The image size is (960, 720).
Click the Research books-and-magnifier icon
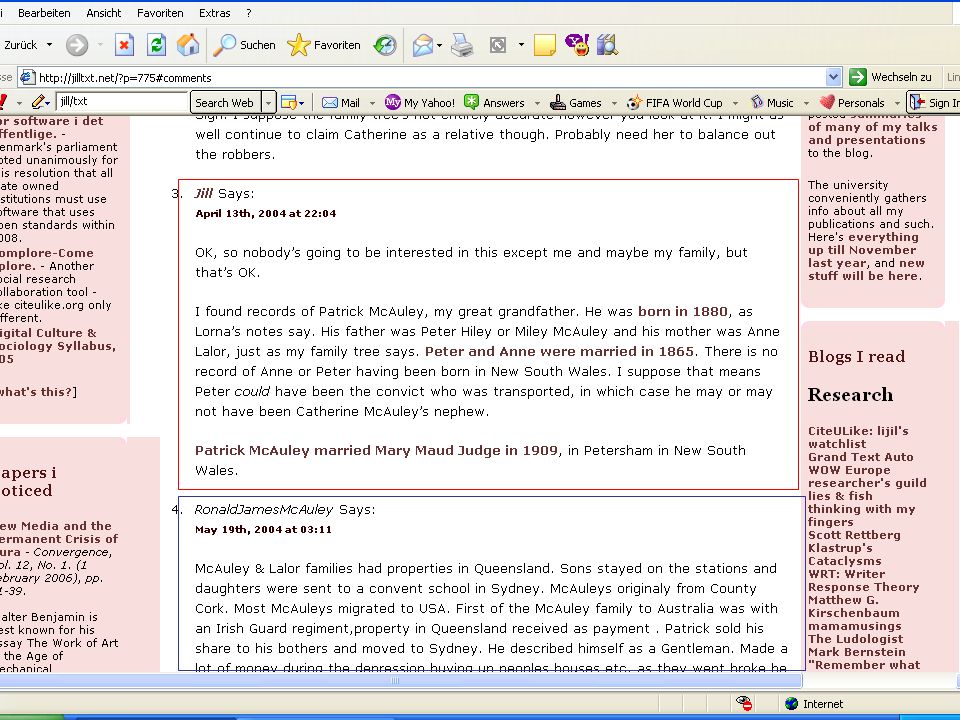(607, 45)
